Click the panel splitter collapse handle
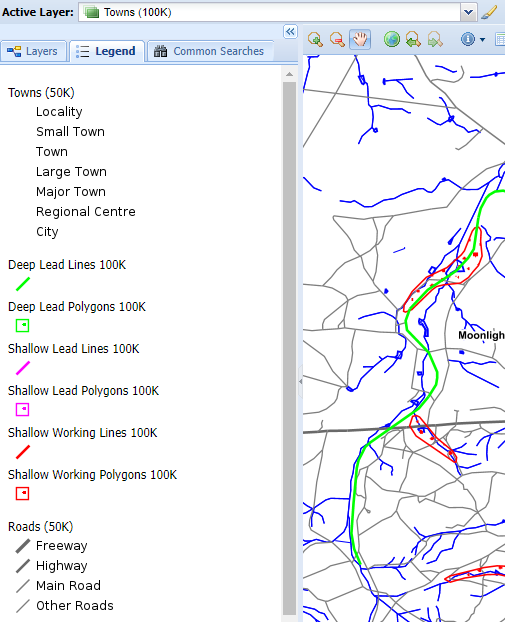This screenshot has height=622, width=505. point(300,382)
